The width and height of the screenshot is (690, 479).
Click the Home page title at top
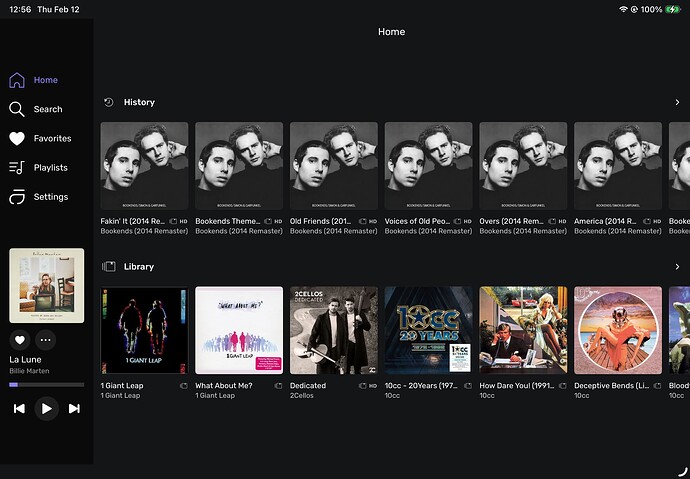pos(392,32)
